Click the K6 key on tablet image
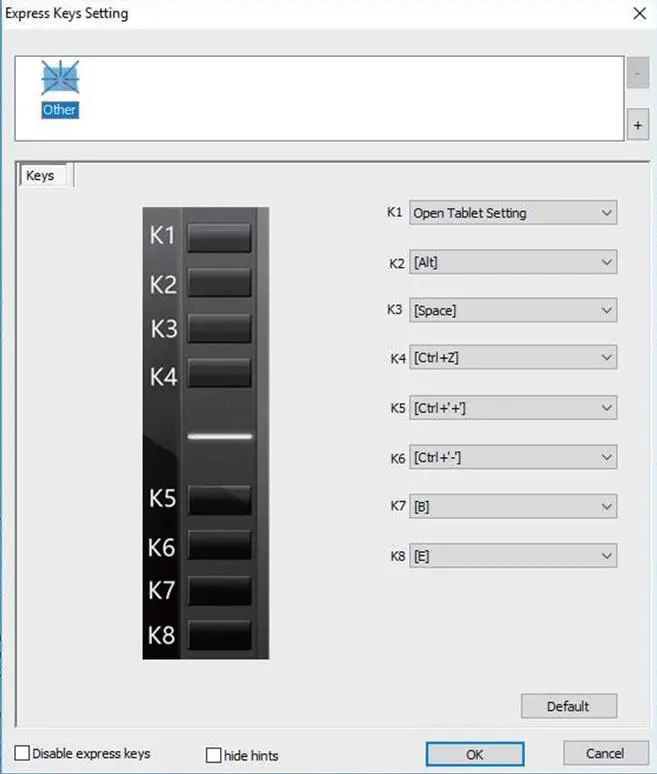The height and width of the screenshot is (774, 657). tap(219, 545)
